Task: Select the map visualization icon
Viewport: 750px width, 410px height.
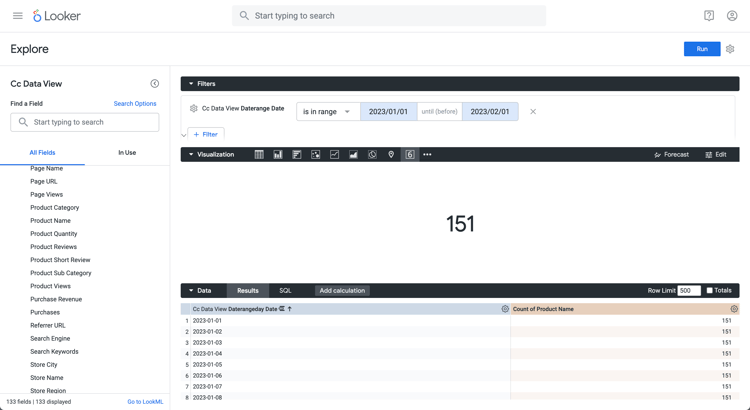Action: (x=391, y=155)
